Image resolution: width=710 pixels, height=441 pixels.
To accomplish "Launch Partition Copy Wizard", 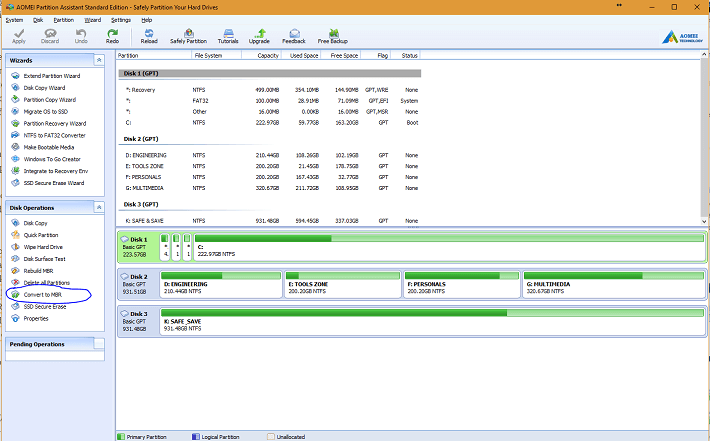I will pyautogui.click(x=50, y=100).
